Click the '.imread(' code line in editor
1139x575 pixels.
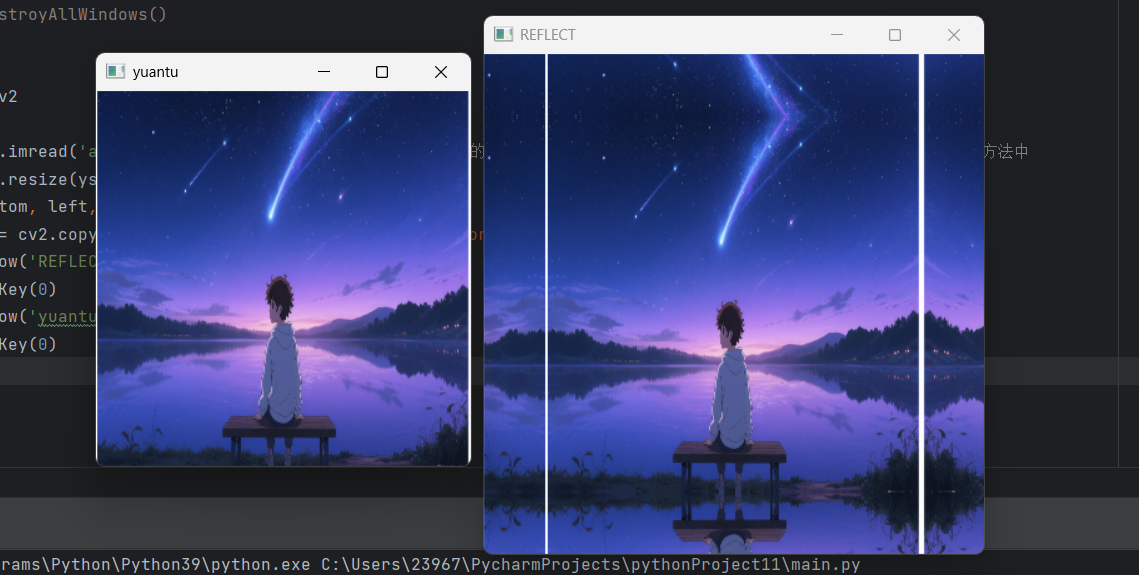click(48, 152)
